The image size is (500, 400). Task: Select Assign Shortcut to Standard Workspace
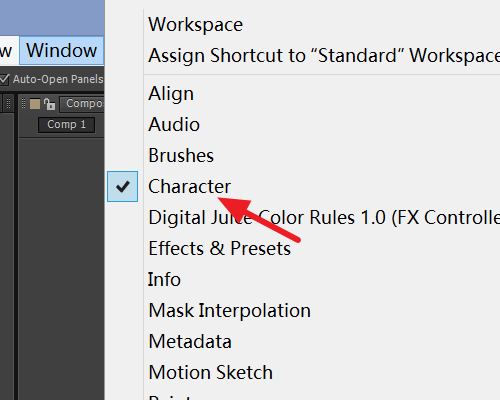(324, 55)
